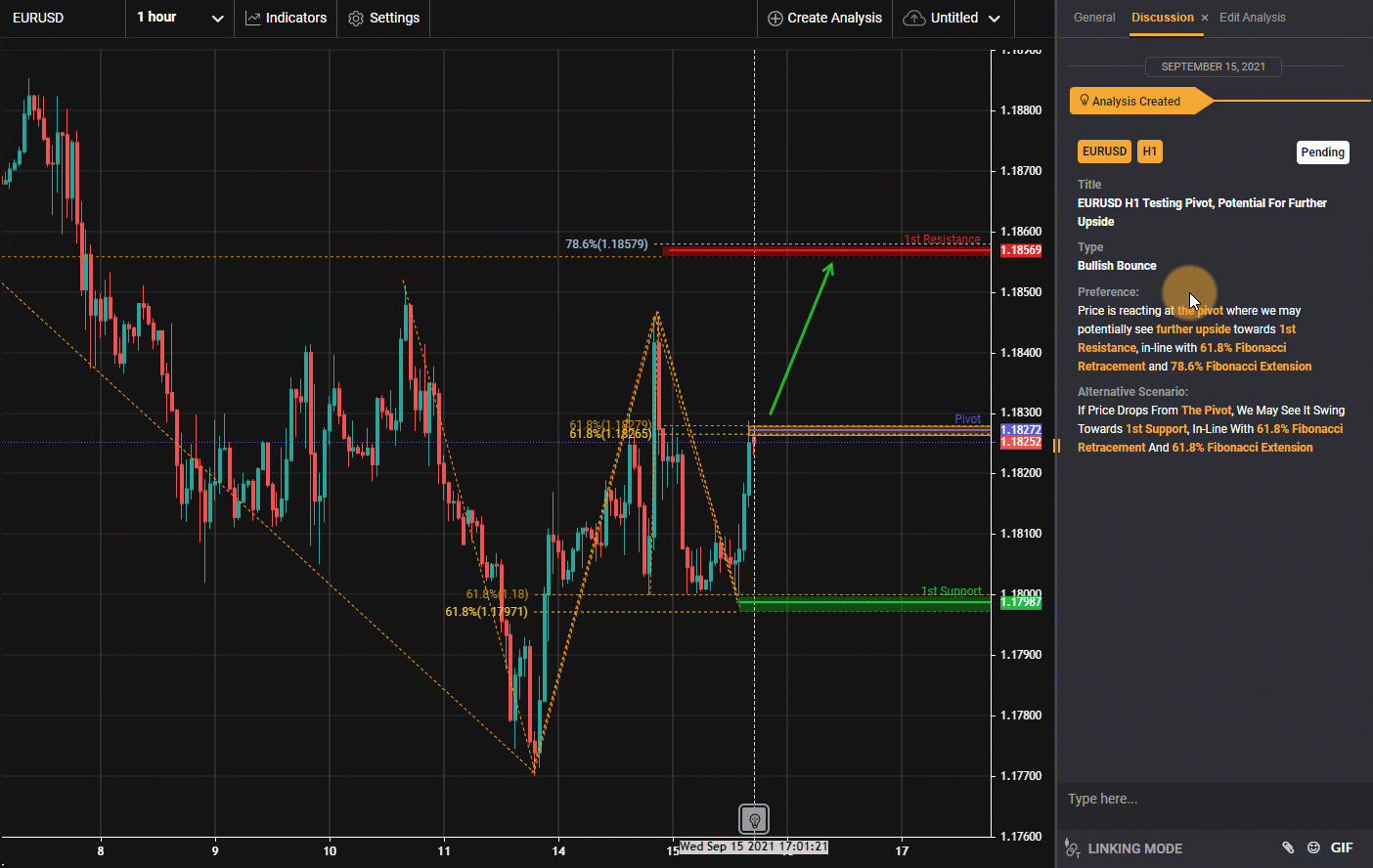
Task: Click the '78.6%(1.18579)' Fibonacci label
Action: (x=606, y=243)
